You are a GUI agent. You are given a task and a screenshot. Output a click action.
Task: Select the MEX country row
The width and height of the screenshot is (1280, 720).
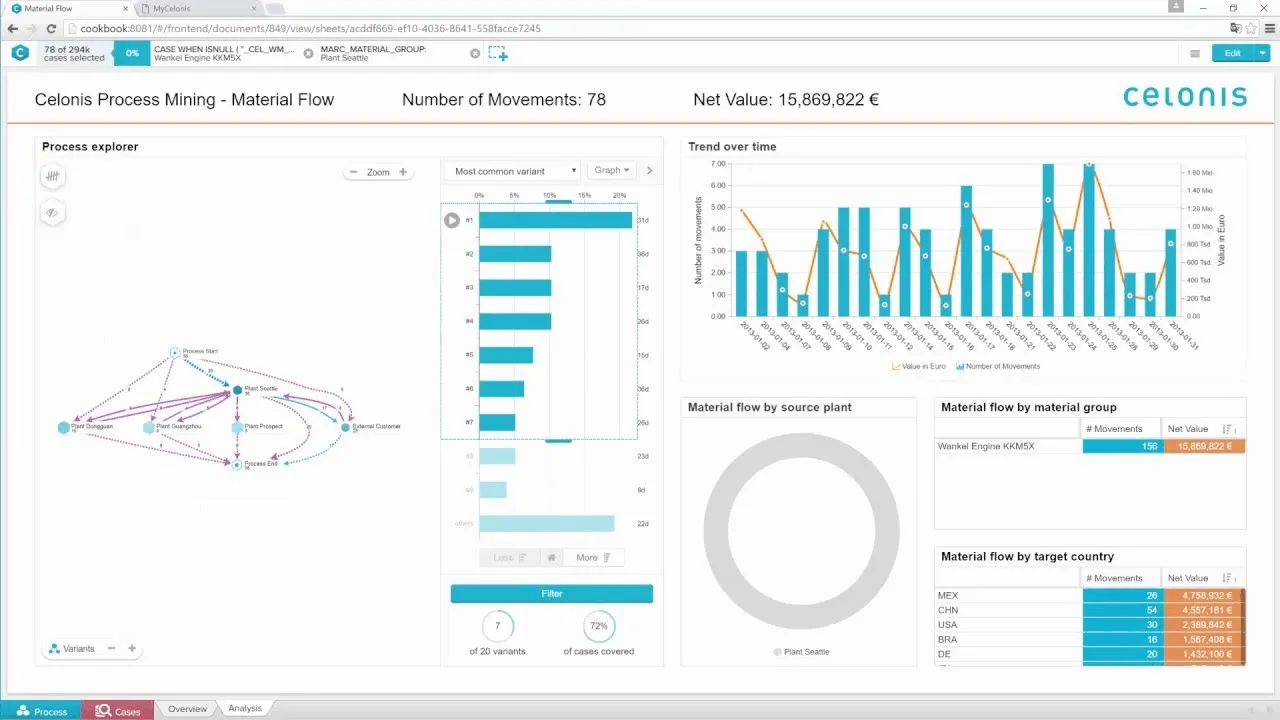coord(1090,595)
